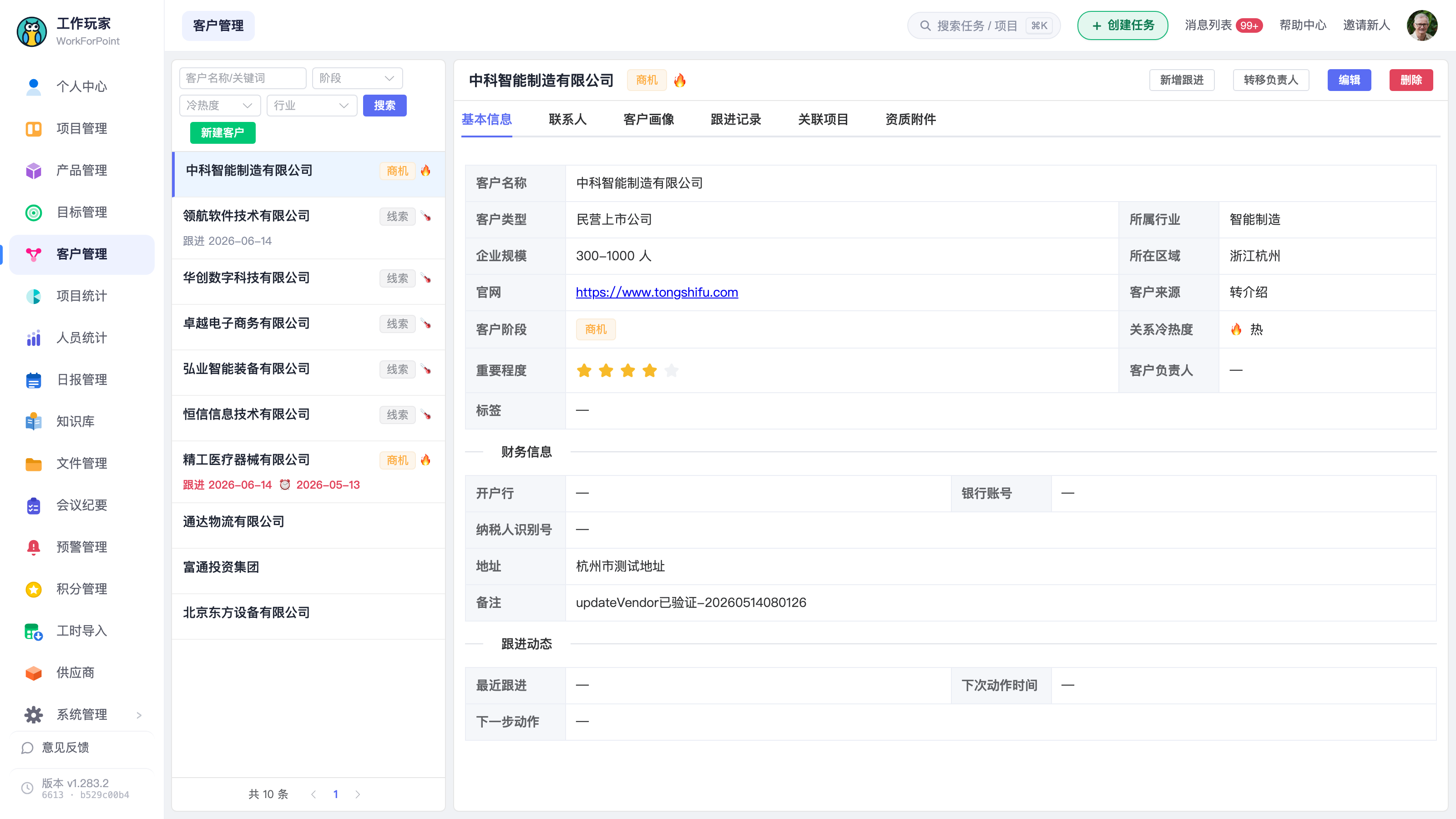Switch to the 联系人 tab
The image size is (1456, 819).
(x=567, y=119)
